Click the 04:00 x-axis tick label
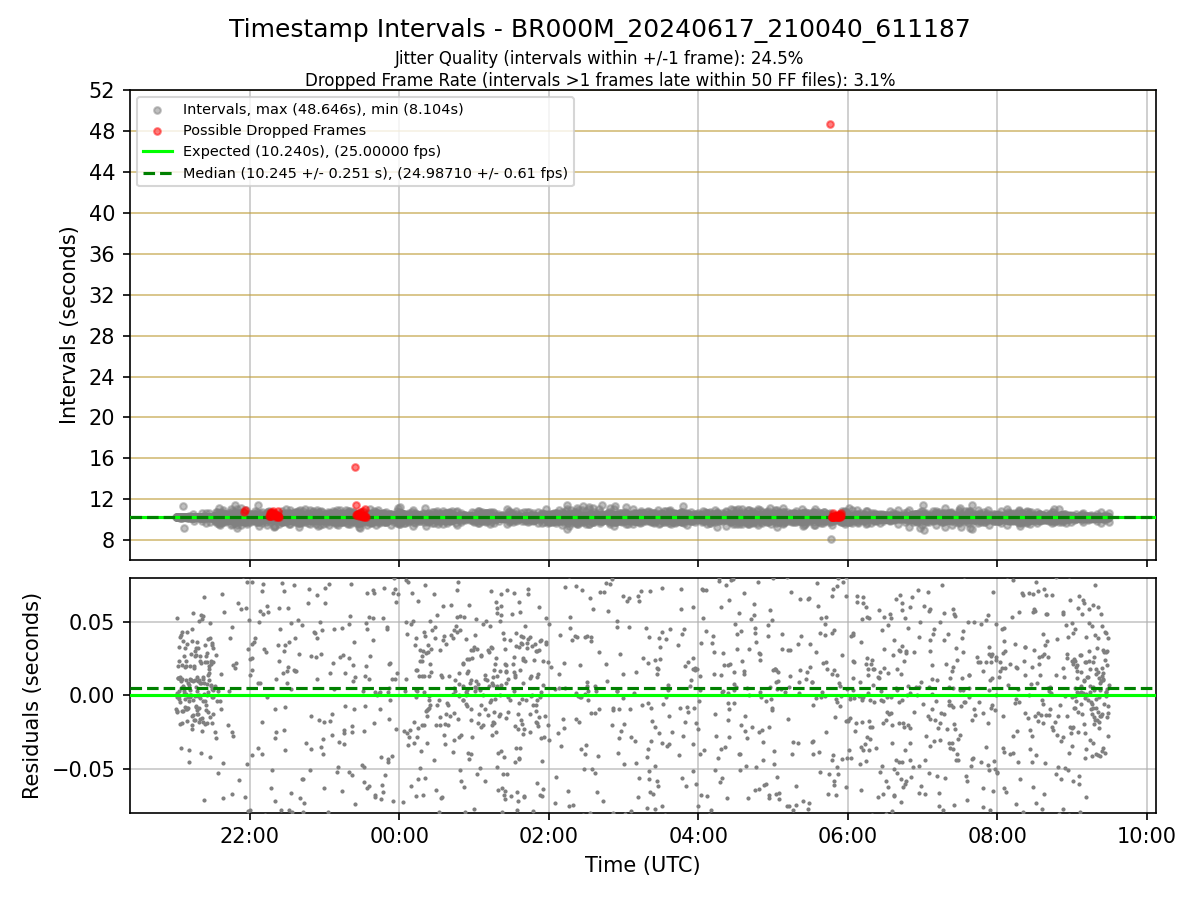The height and width of the screenshot is (900, 1200). pyautogui.click(x=698, y=834)
